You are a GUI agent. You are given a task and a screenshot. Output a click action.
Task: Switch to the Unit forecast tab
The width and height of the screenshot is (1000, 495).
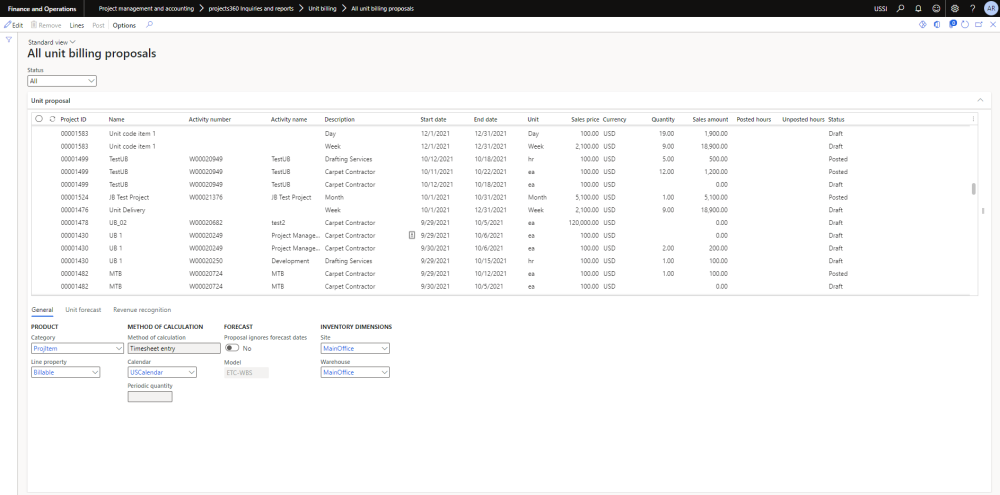click(x=83, y=310)
